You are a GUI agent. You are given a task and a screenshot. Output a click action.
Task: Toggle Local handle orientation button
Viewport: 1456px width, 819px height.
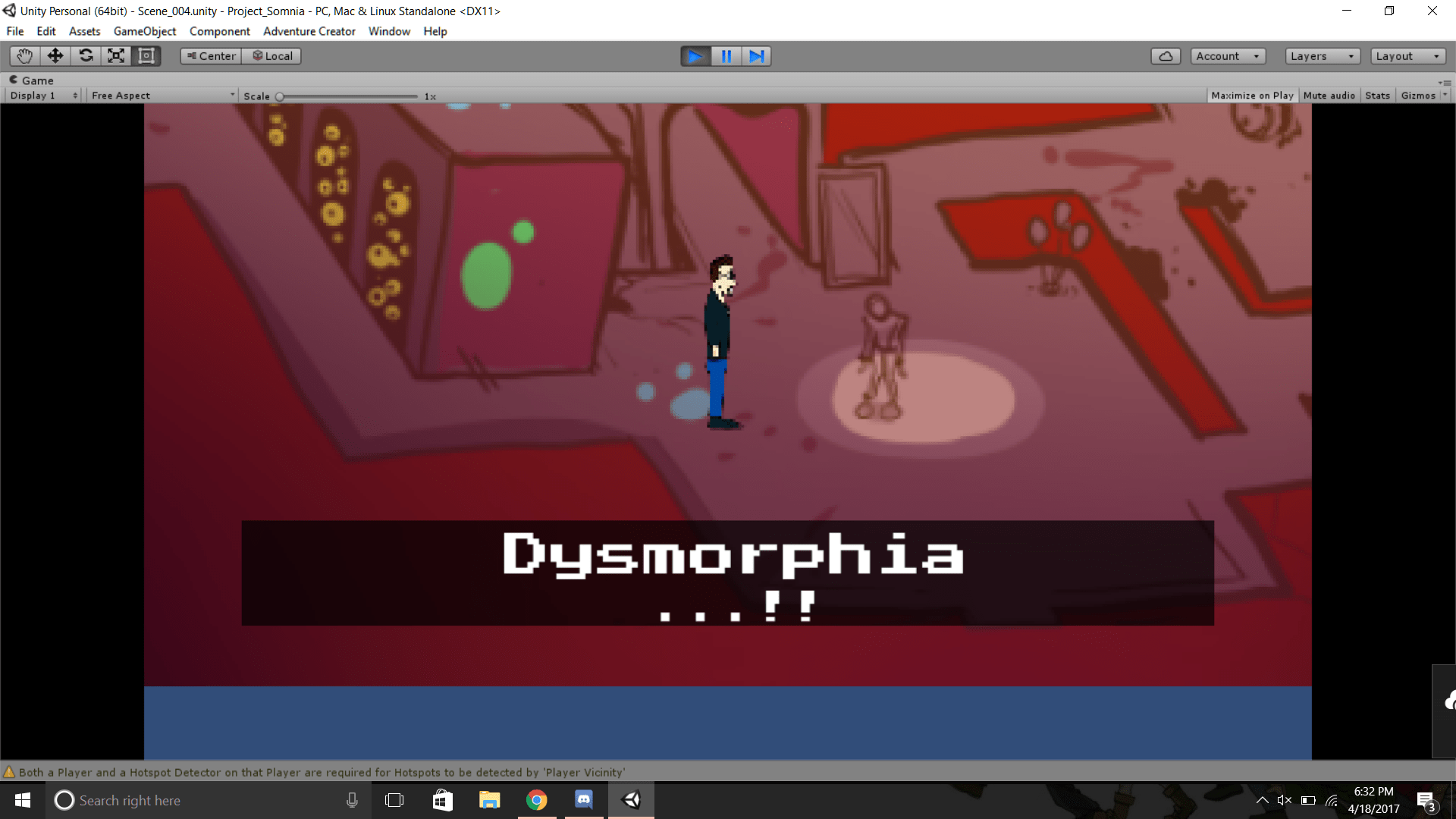coord(272,56)
